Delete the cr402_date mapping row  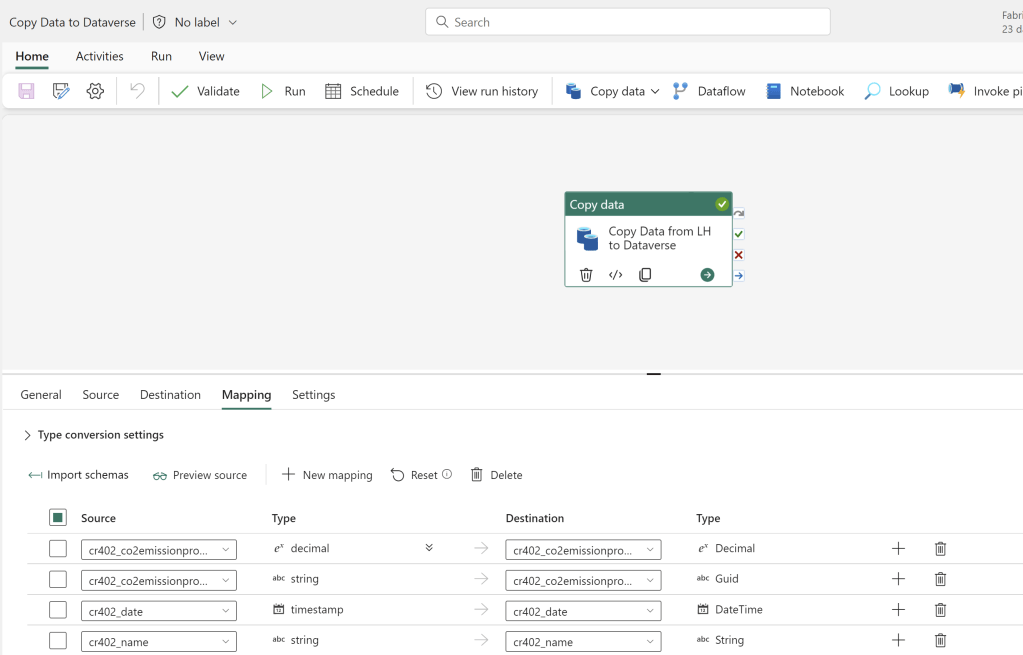[x=940, y=610]
